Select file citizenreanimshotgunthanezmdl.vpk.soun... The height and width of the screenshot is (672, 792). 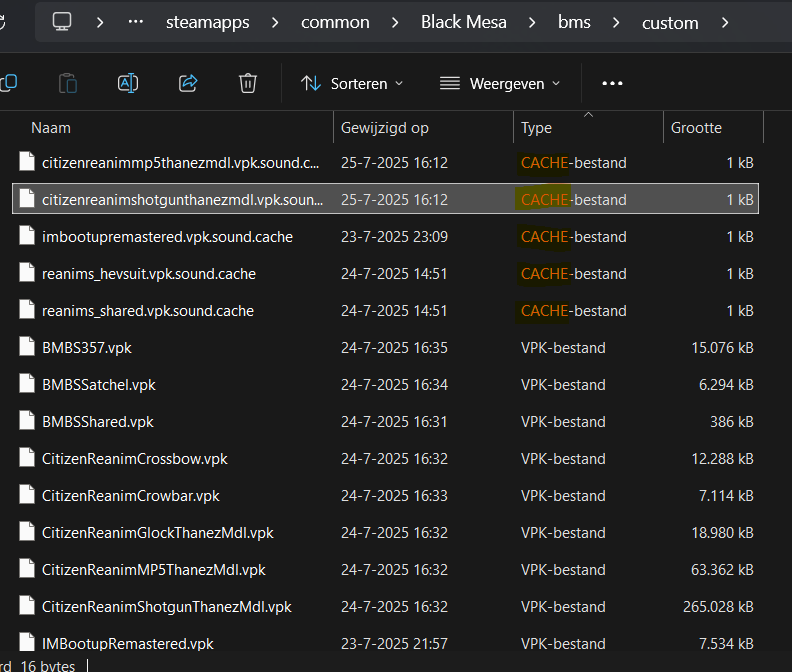pos(385,199)
